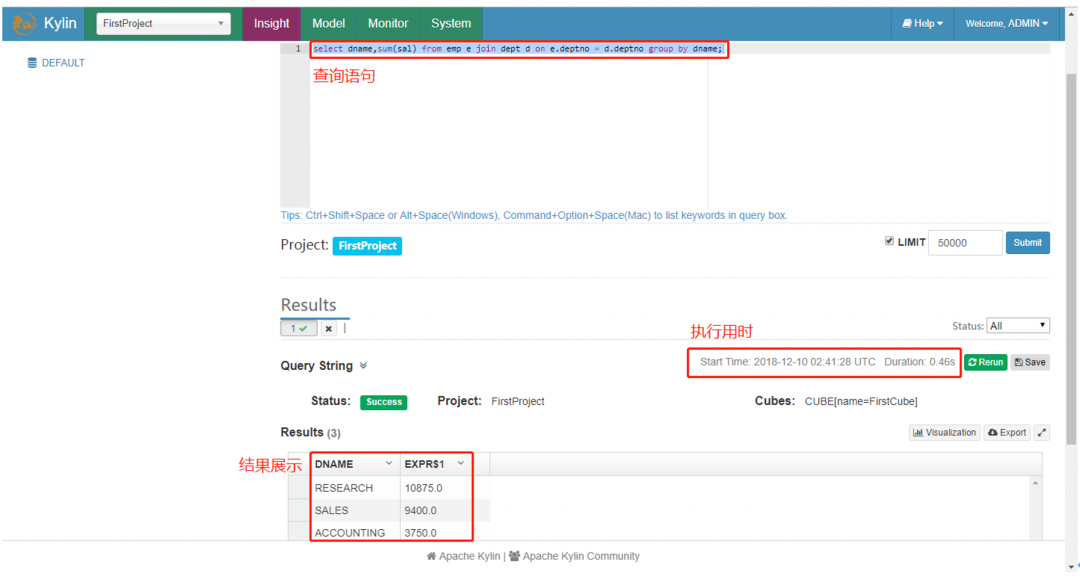Click the Apache Kylin Community people icon
The height and width of the screenshot is (581, 1080).
click(515, 556)
